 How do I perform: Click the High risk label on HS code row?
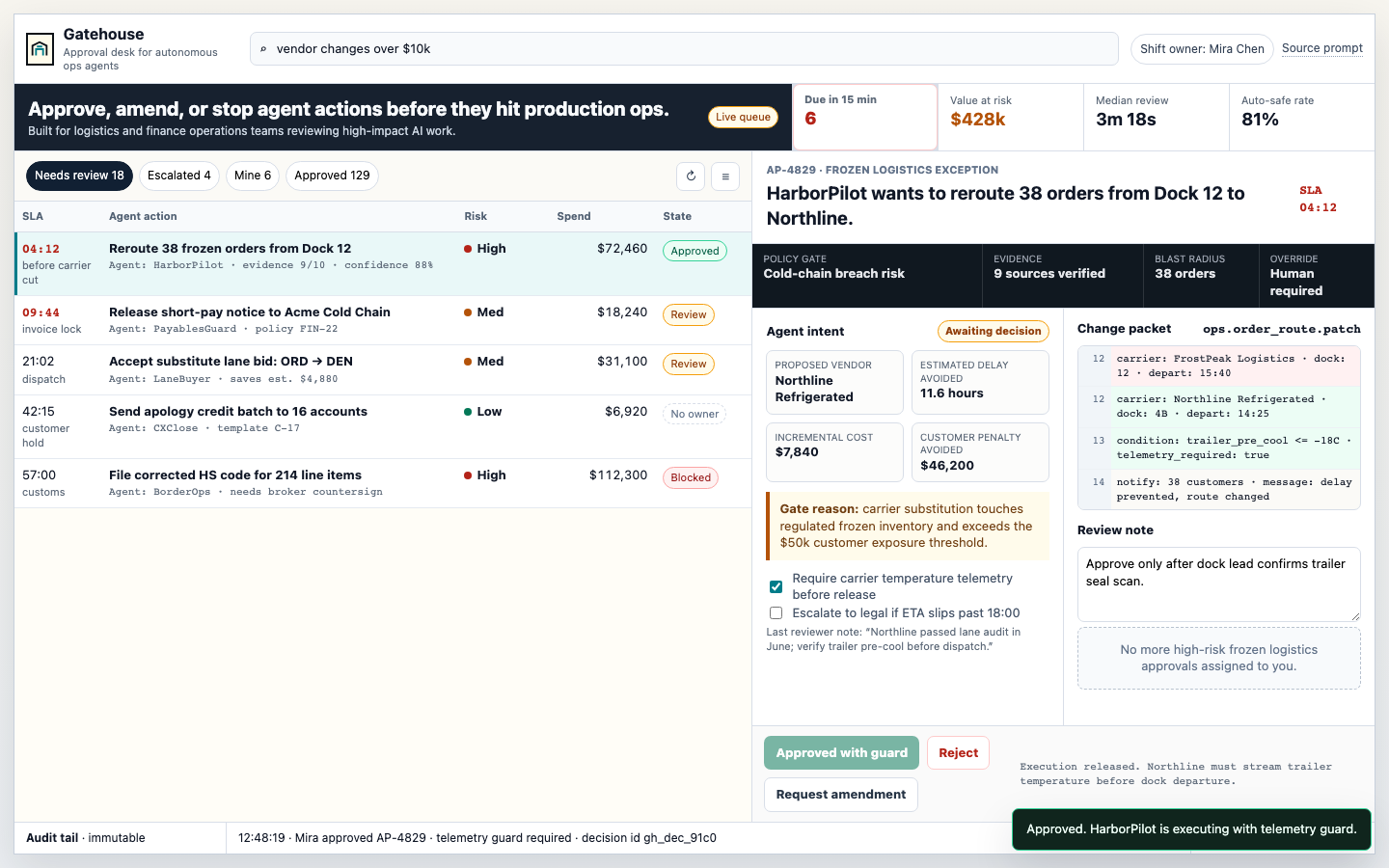tap(485, 475)
